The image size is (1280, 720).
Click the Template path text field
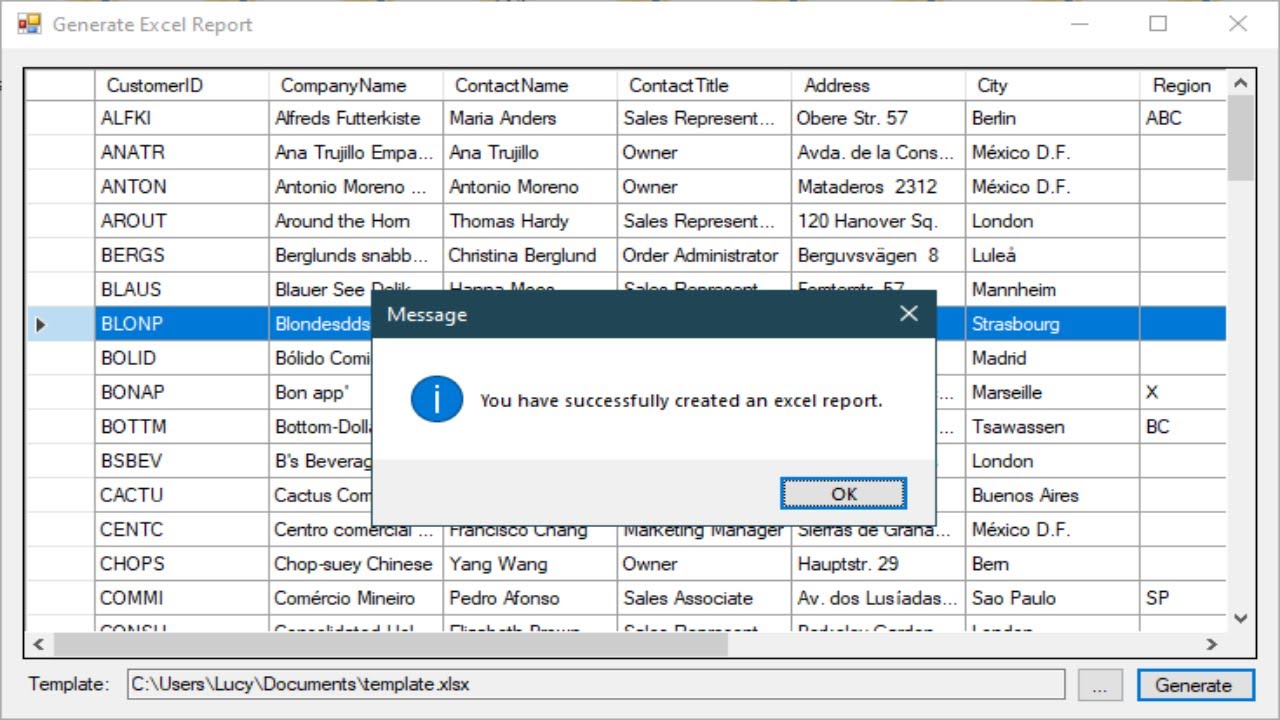click(x=596, y=685)
